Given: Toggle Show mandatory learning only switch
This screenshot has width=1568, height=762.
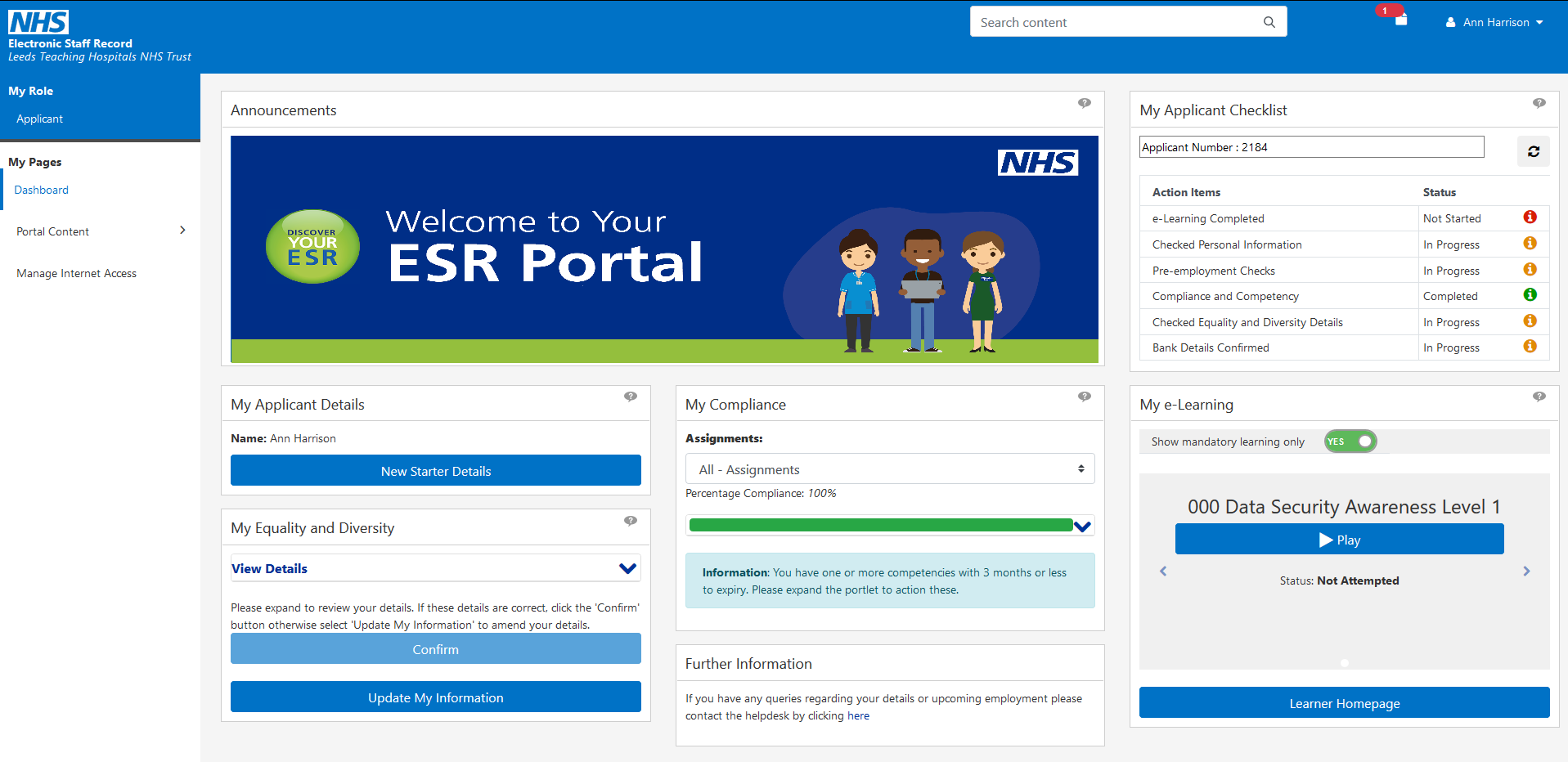Looking at the screenshot, I should tap(1350, 442).
